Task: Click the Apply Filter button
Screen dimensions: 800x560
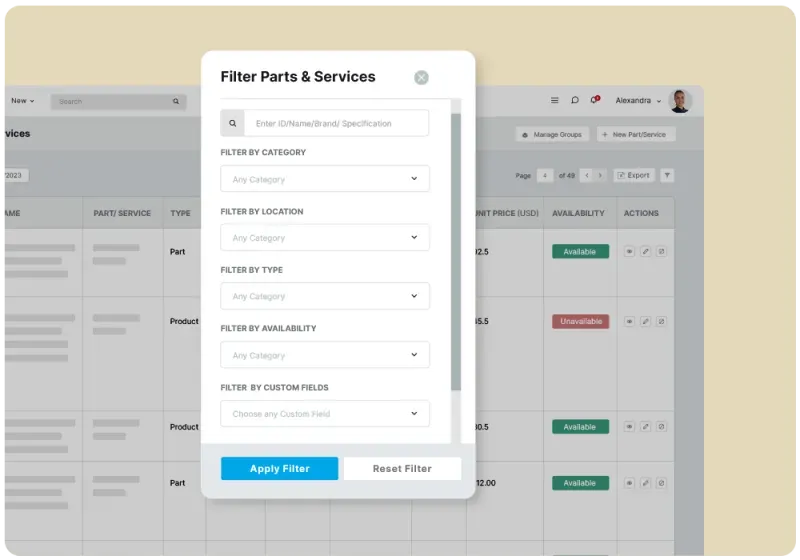Action: [x=279, y=468]
